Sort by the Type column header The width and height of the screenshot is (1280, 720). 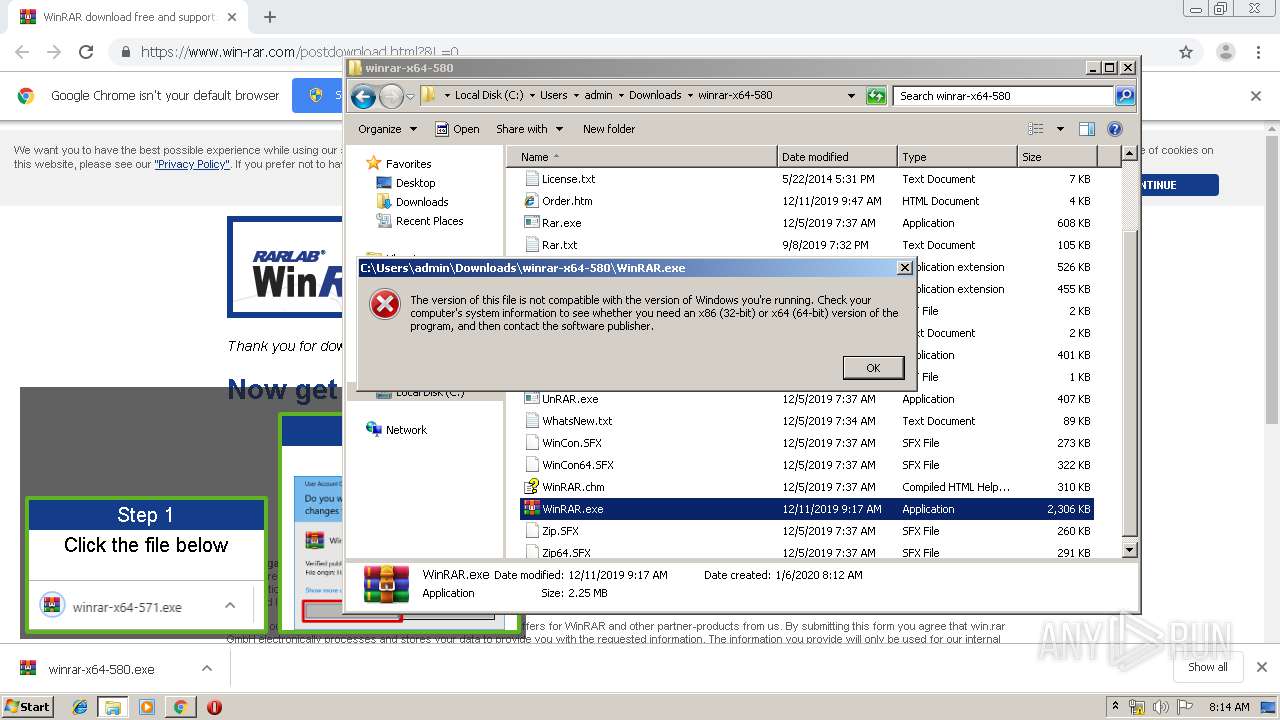(x=957, y=157)
